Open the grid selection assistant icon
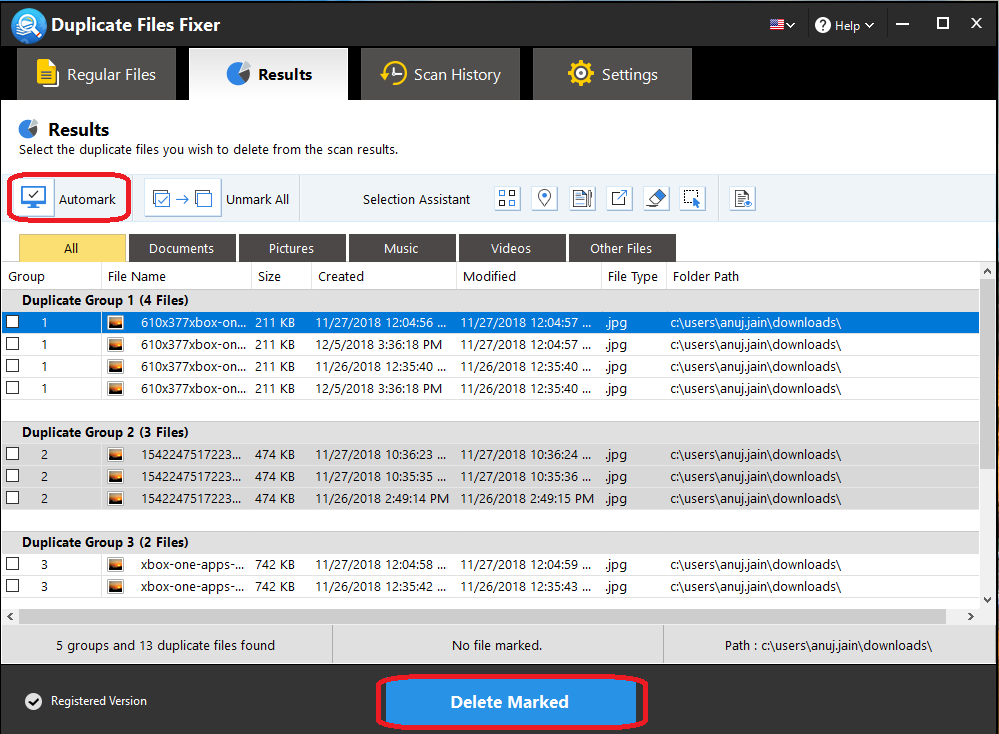The image size is (999, 734). pos(507,198)
